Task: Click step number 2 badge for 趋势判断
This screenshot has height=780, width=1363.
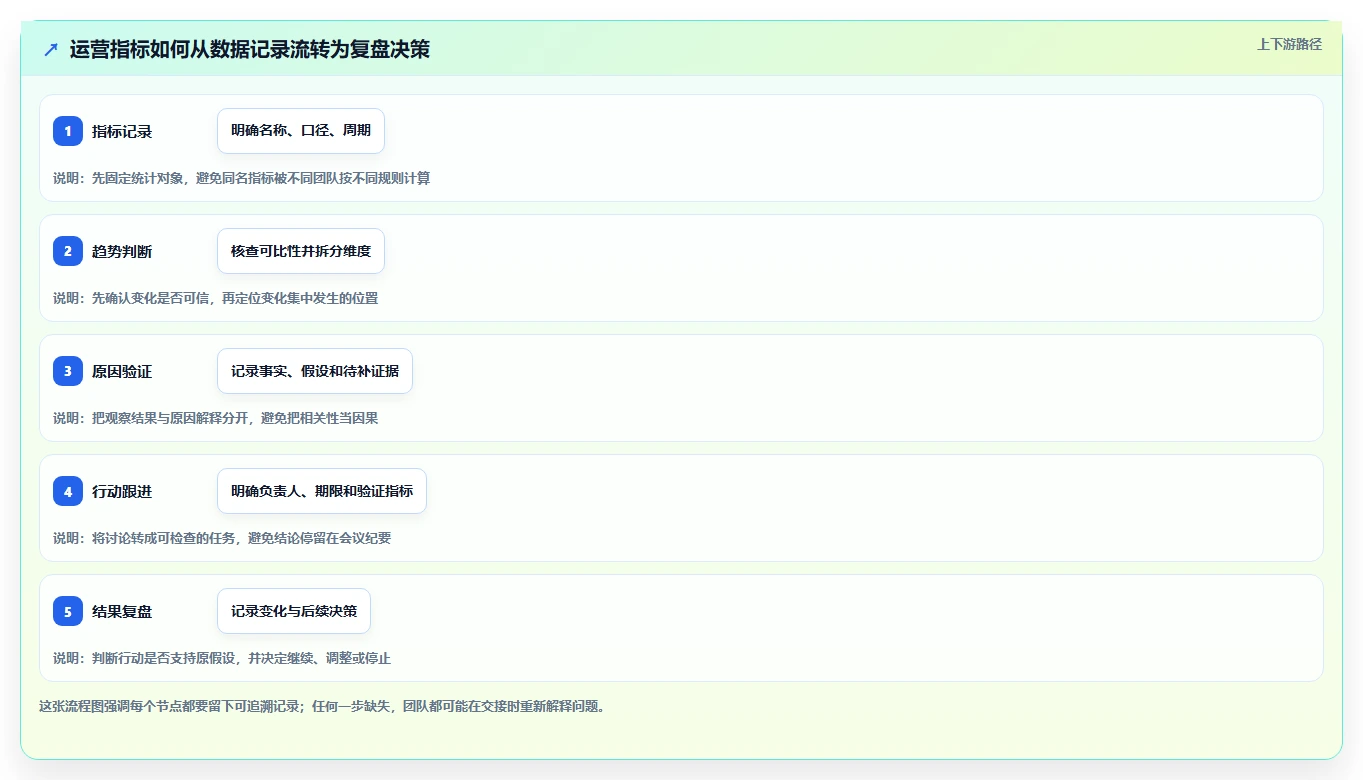Action: coord(68,251)
